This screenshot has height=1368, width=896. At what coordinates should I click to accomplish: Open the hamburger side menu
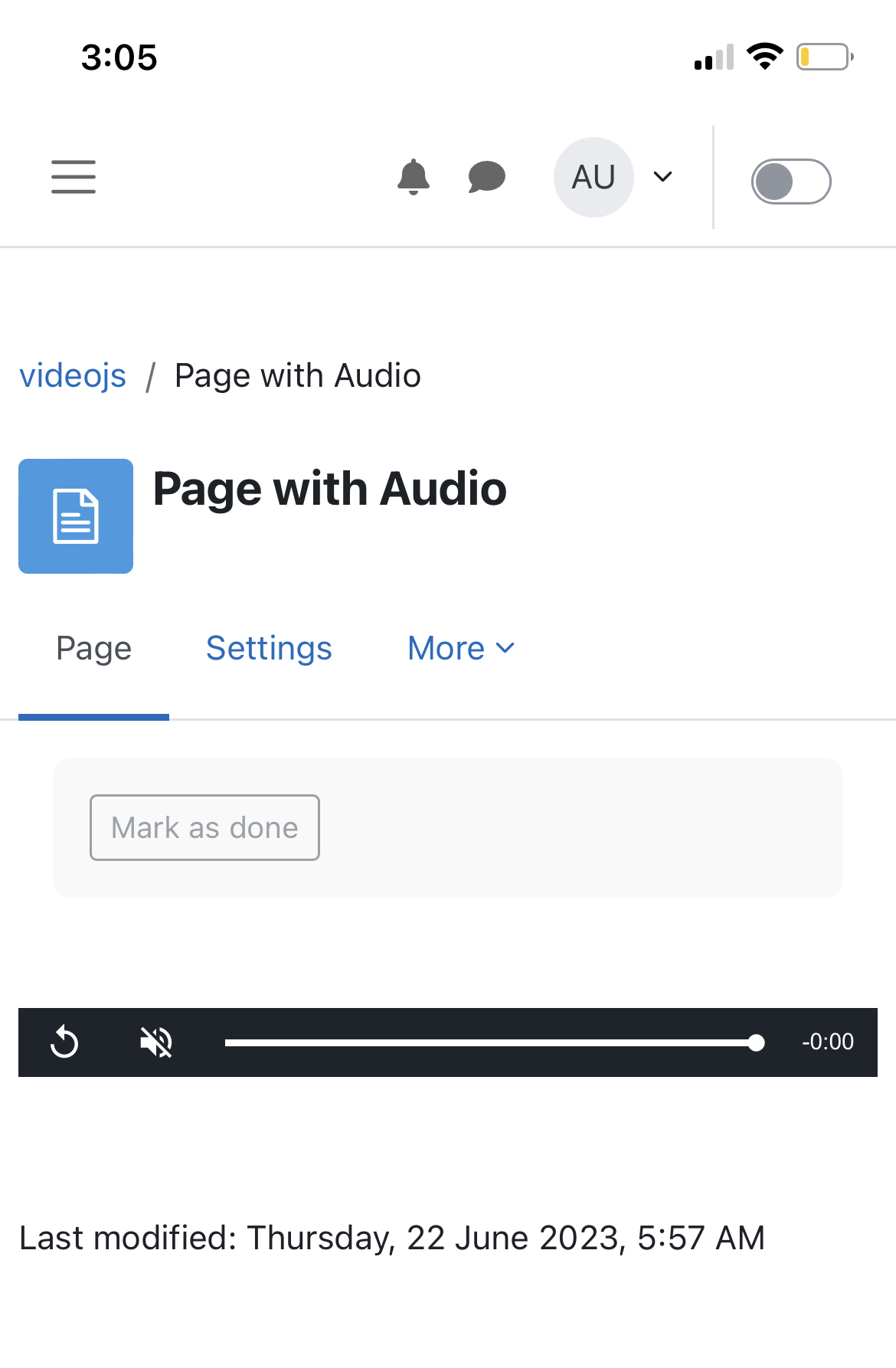click(x=74, y=177)
